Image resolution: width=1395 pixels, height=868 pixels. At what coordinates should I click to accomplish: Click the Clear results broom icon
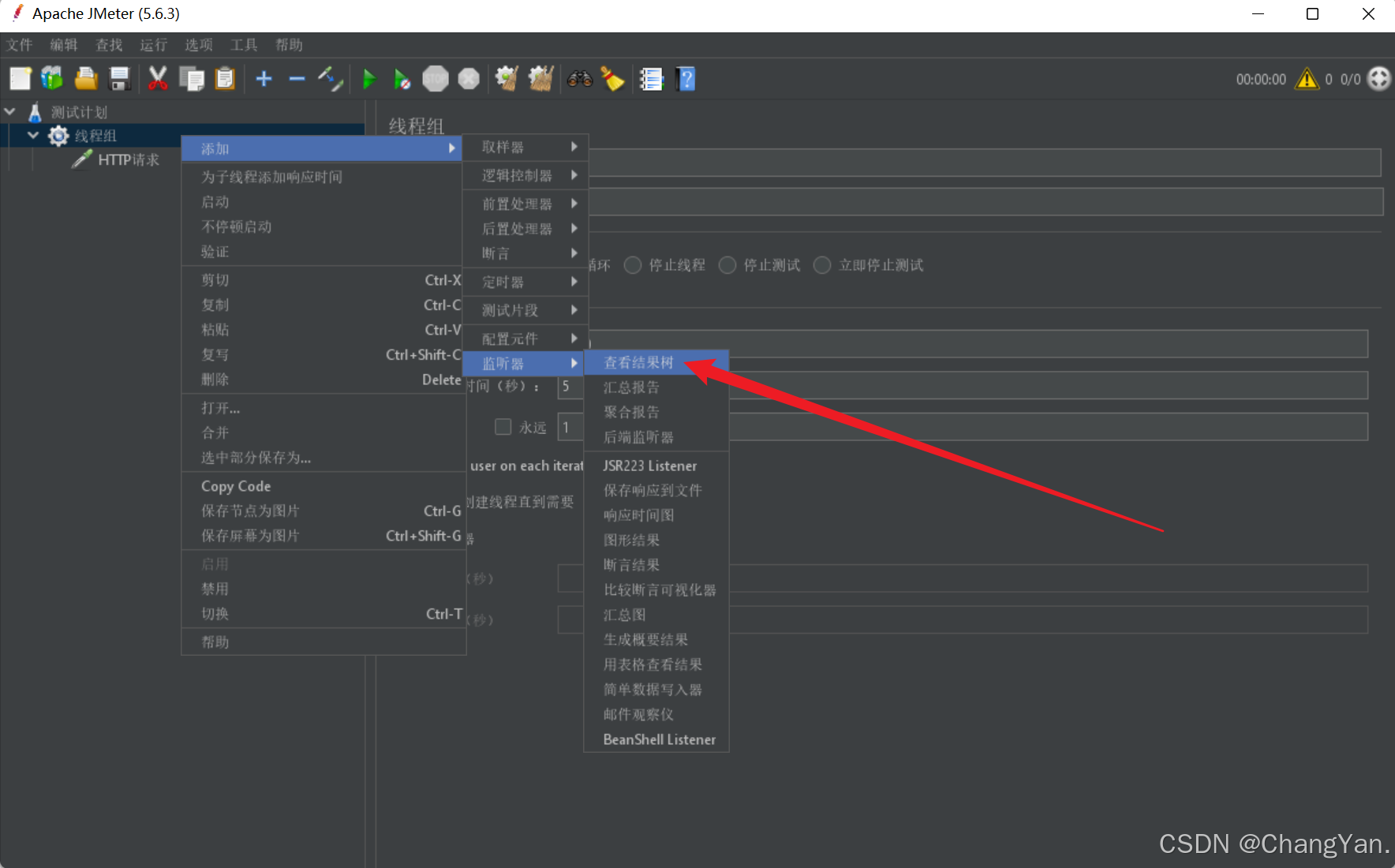507,79
